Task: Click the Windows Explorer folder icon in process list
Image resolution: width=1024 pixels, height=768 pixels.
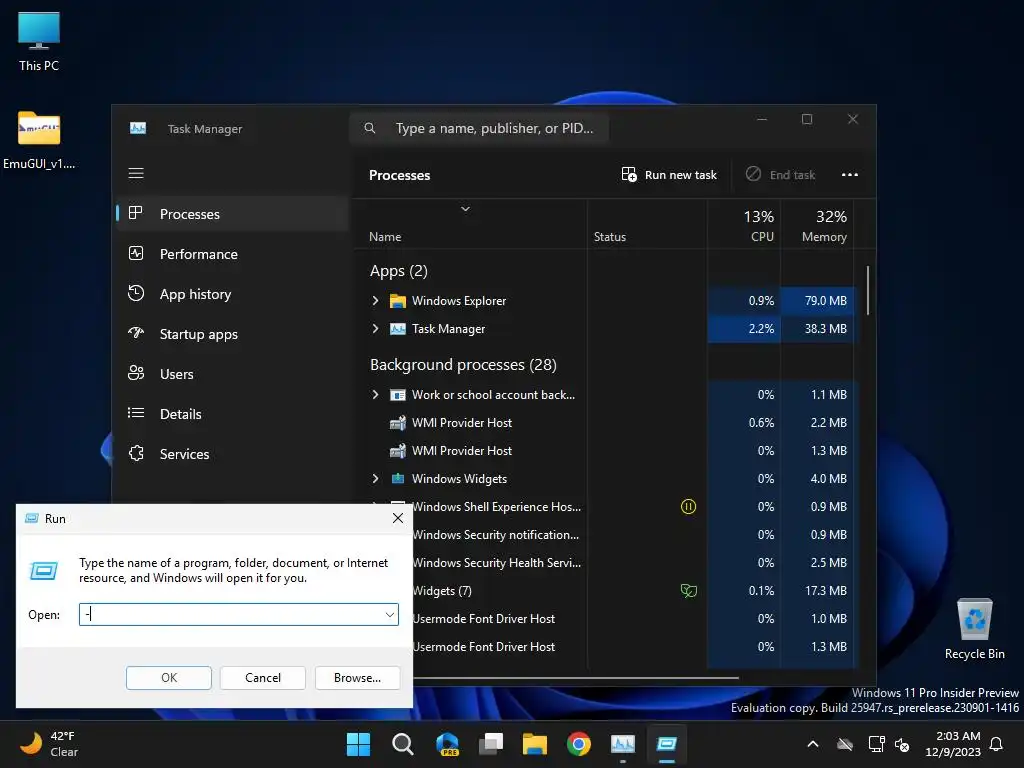Action: click(x=398, y=301)
